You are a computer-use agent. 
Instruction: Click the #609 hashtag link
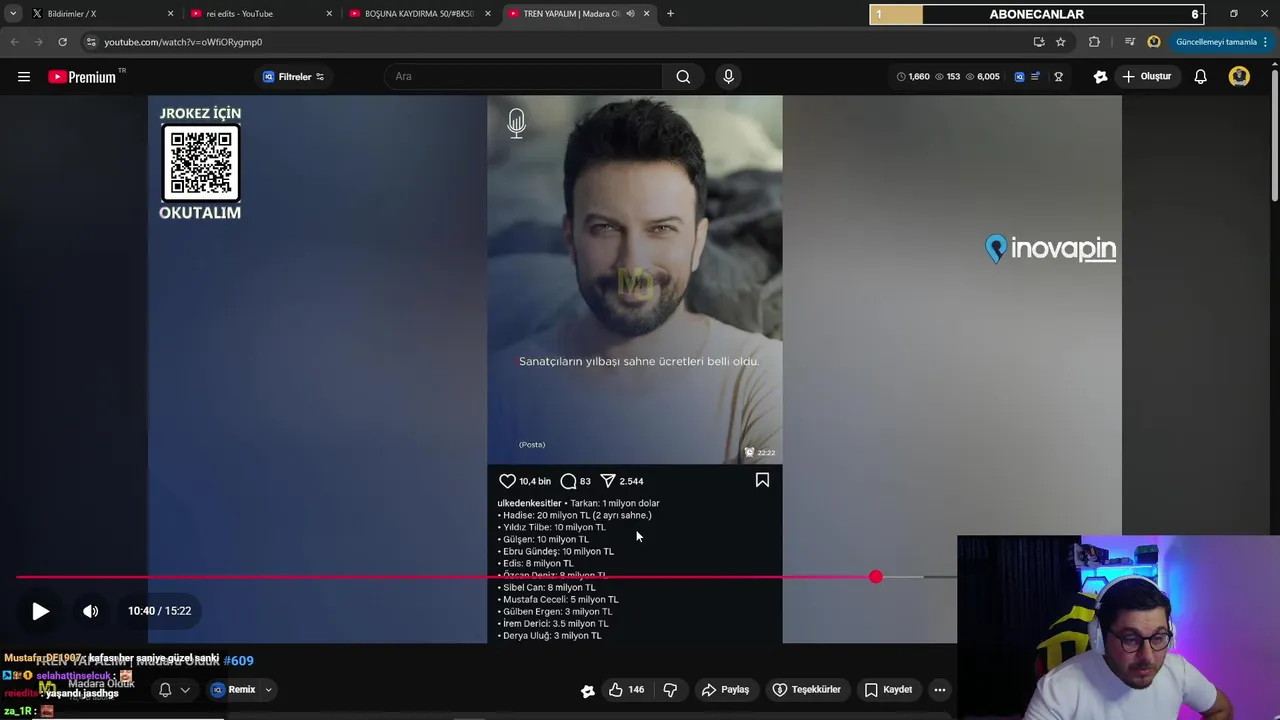[x=238, y=660]
